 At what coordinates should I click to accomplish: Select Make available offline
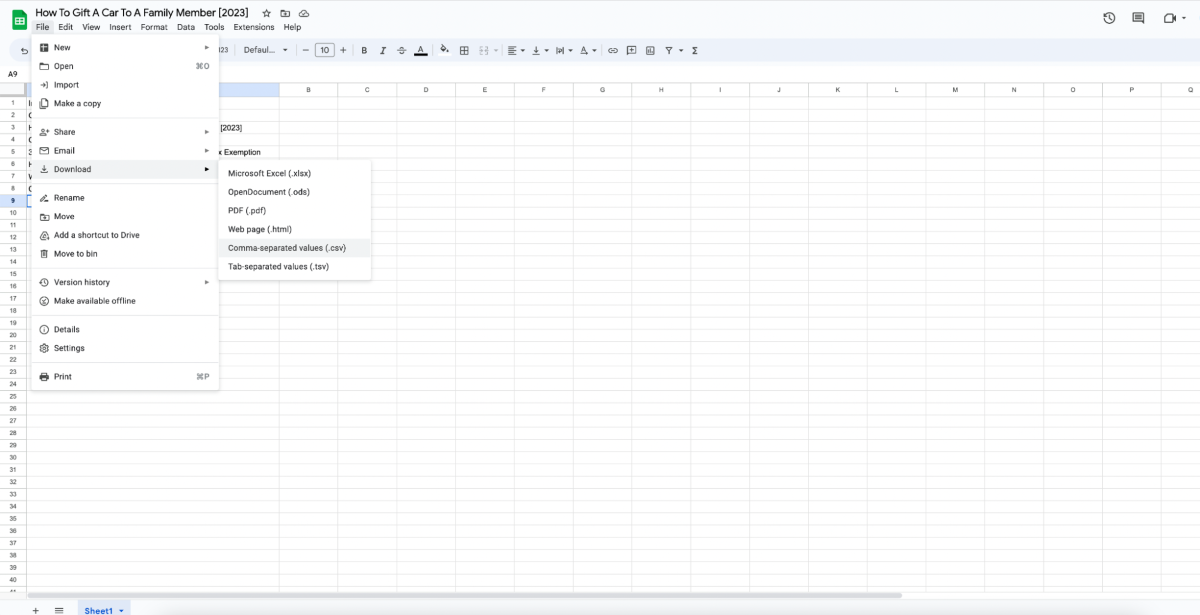(125, 301)
